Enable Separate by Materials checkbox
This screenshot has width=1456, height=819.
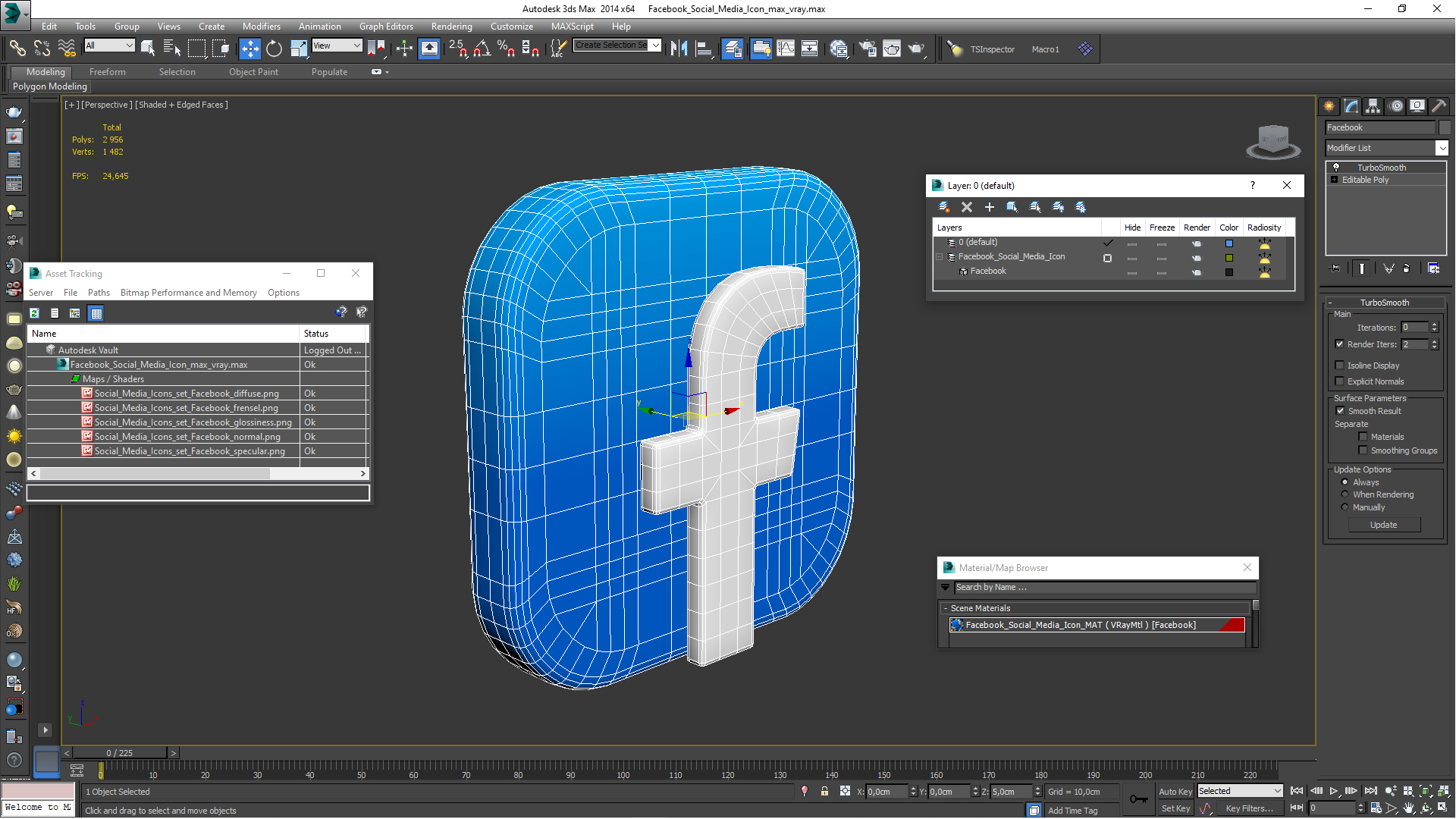(x=1363, y=437)
